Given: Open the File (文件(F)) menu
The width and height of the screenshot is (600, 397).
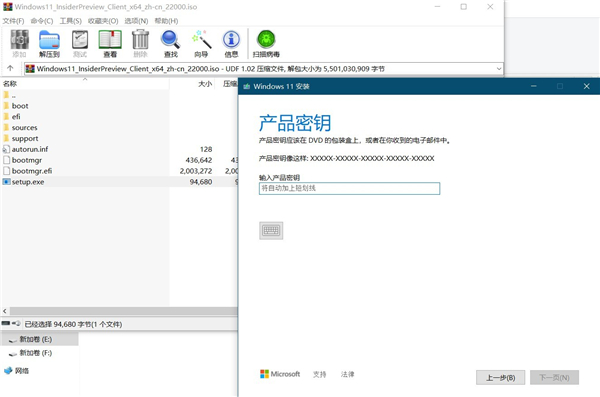Looking at the screenshot, I should point(13,21).
